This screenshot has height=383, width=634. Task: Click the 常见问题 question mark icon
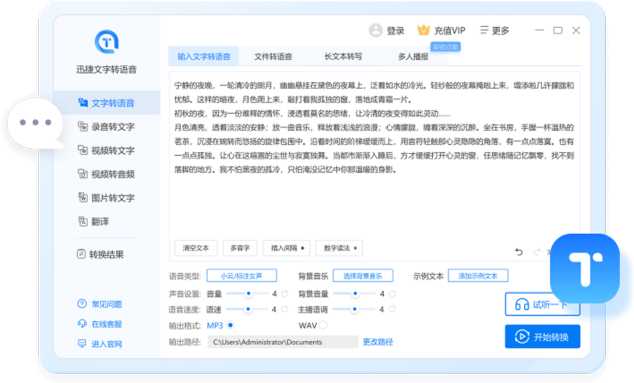[82, 304]
